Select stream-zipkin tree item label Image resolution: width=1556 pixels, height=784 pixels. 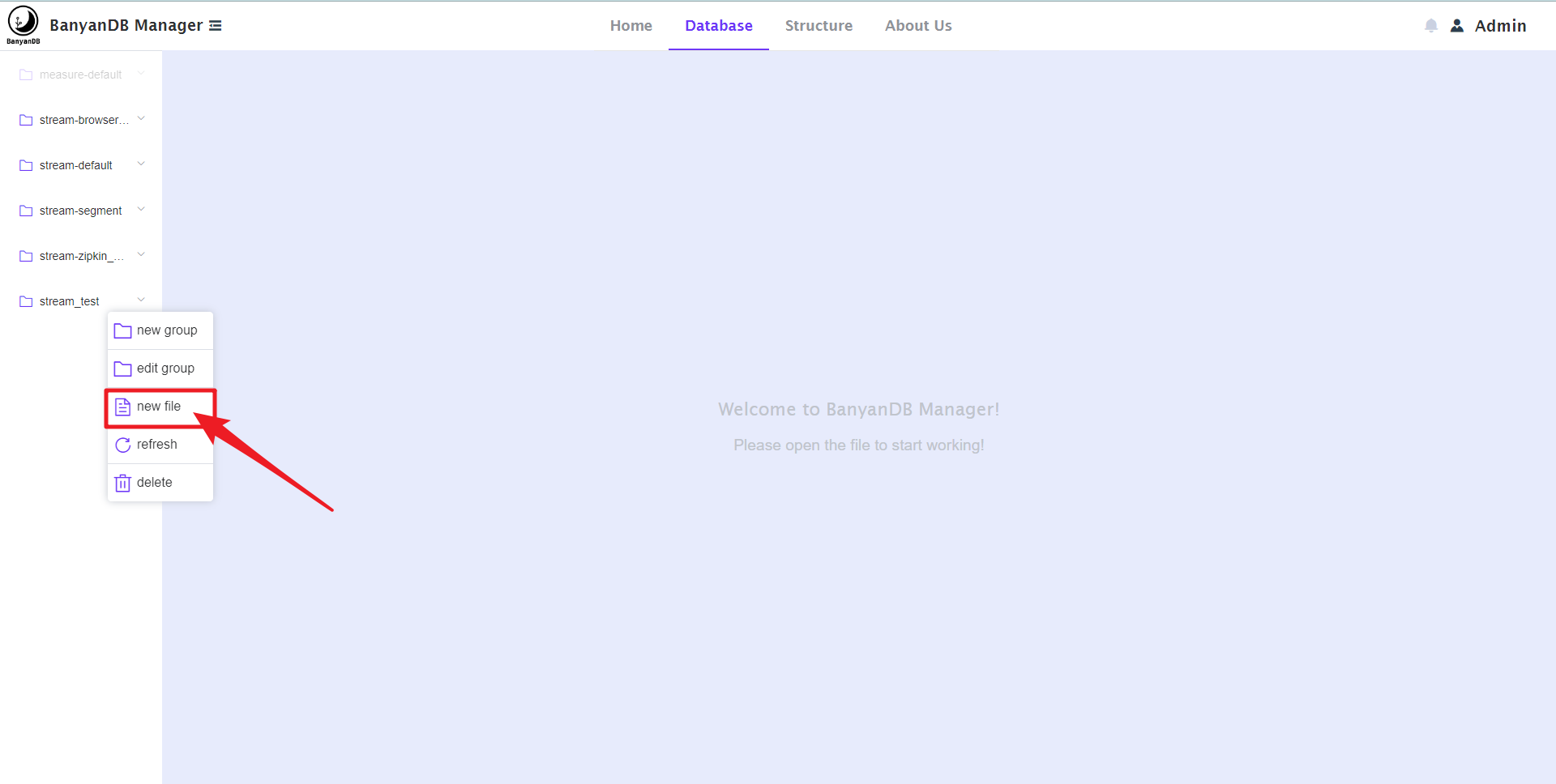point(82,256)
